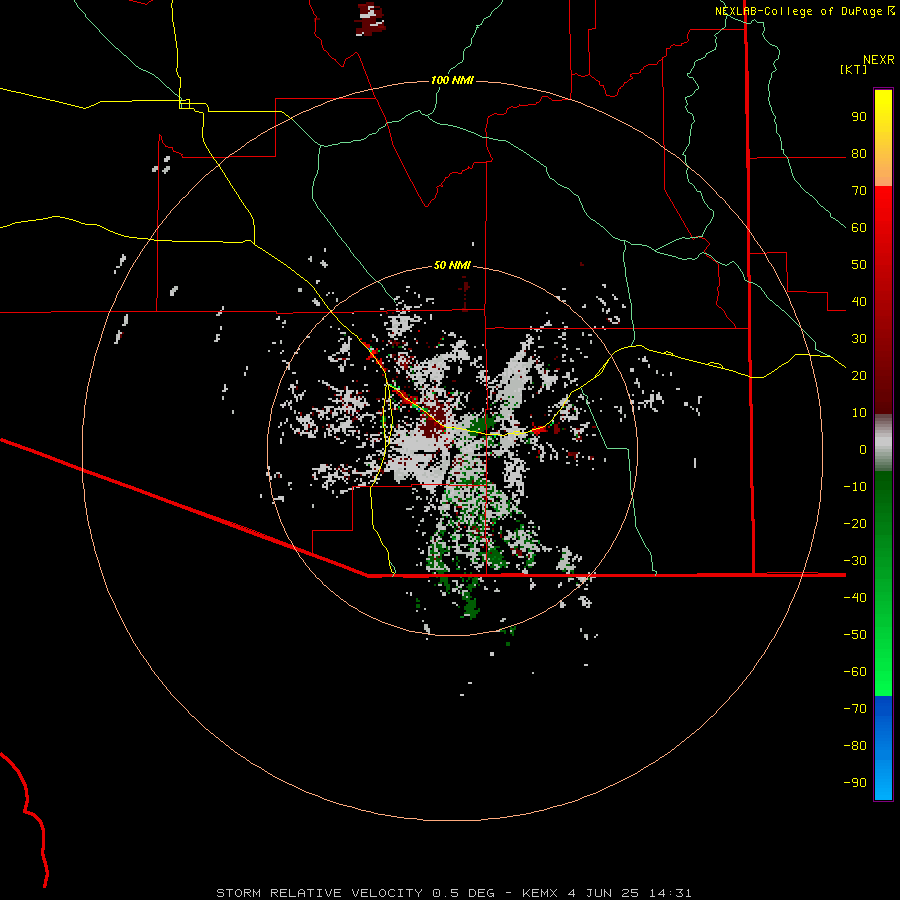
Task: Select the 60 value on velocity scale
Action: tap(859, 228)
